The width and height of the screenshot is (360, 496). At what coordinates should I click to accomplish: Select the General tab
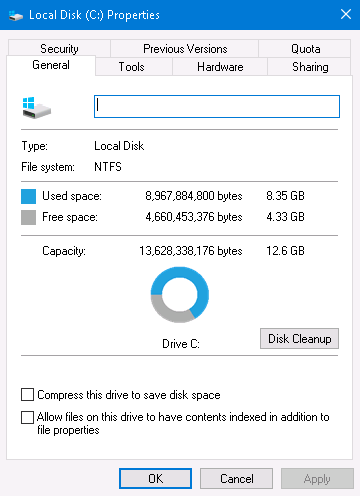coord(51,65)
